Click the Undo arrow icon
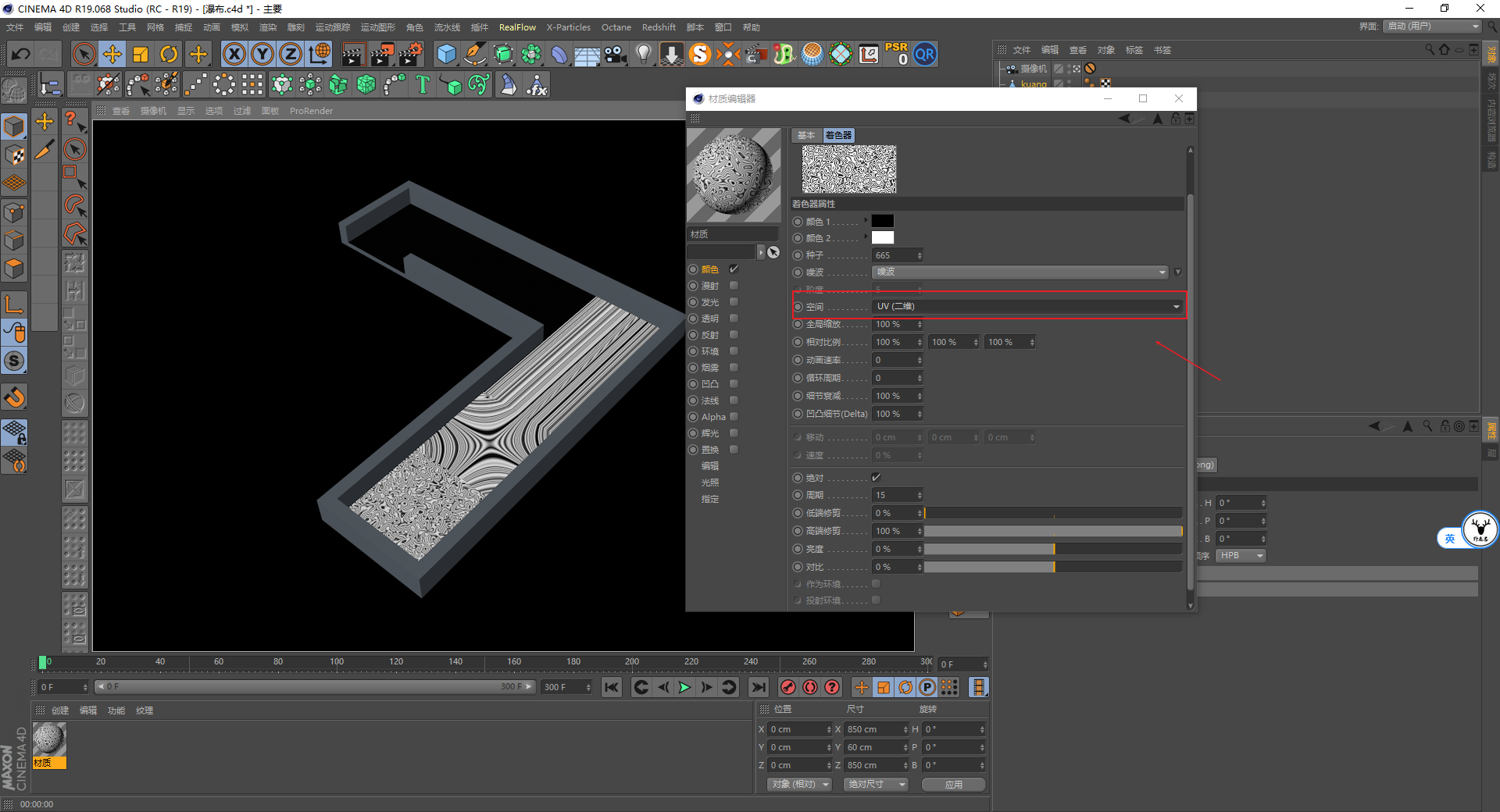Image resolution: width=1500 pixels, height=812 pixels. pos(21,54)
